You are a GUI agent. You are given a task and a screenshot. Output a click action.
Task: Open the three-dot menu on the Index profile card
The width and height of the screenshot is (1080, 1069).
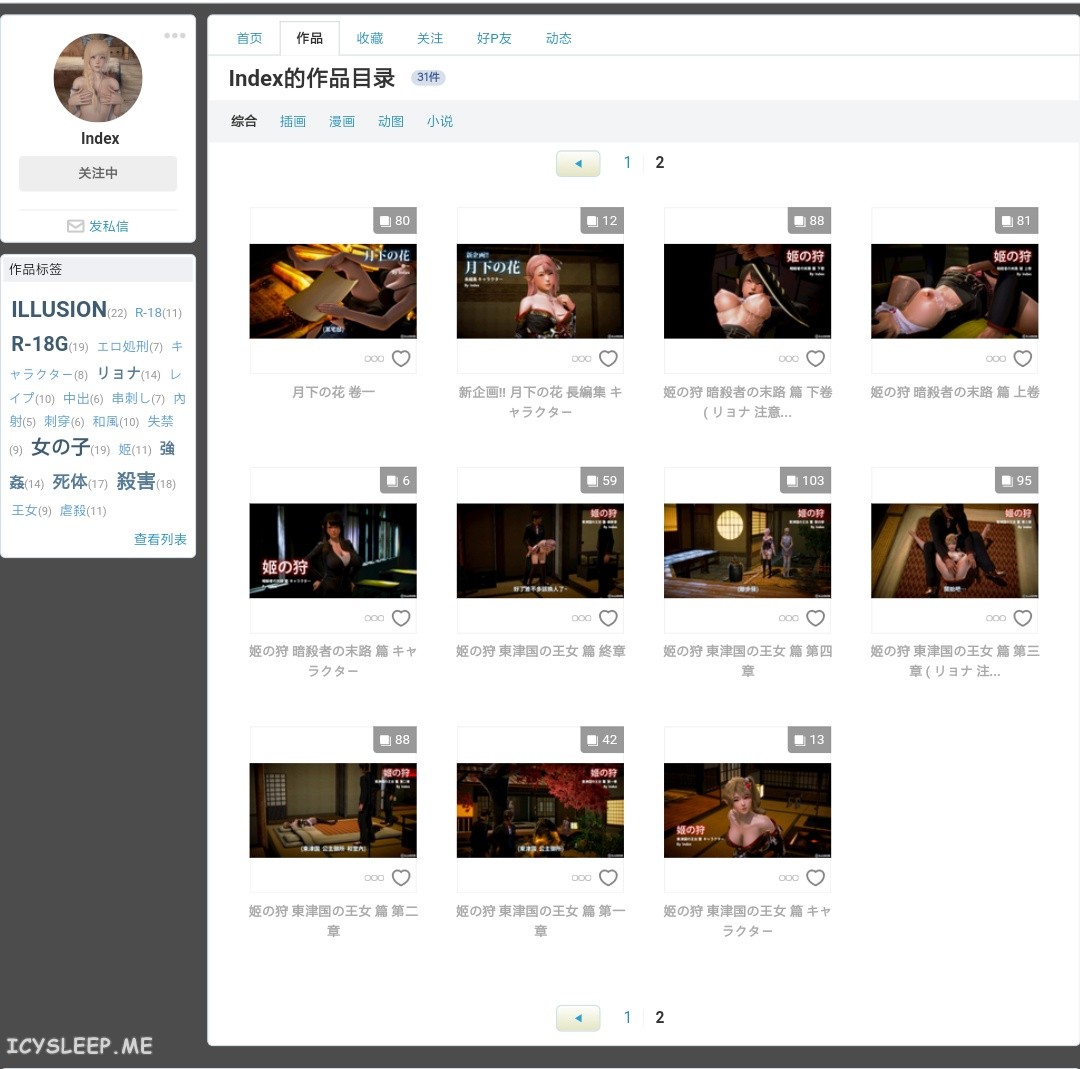click(175, 35)
